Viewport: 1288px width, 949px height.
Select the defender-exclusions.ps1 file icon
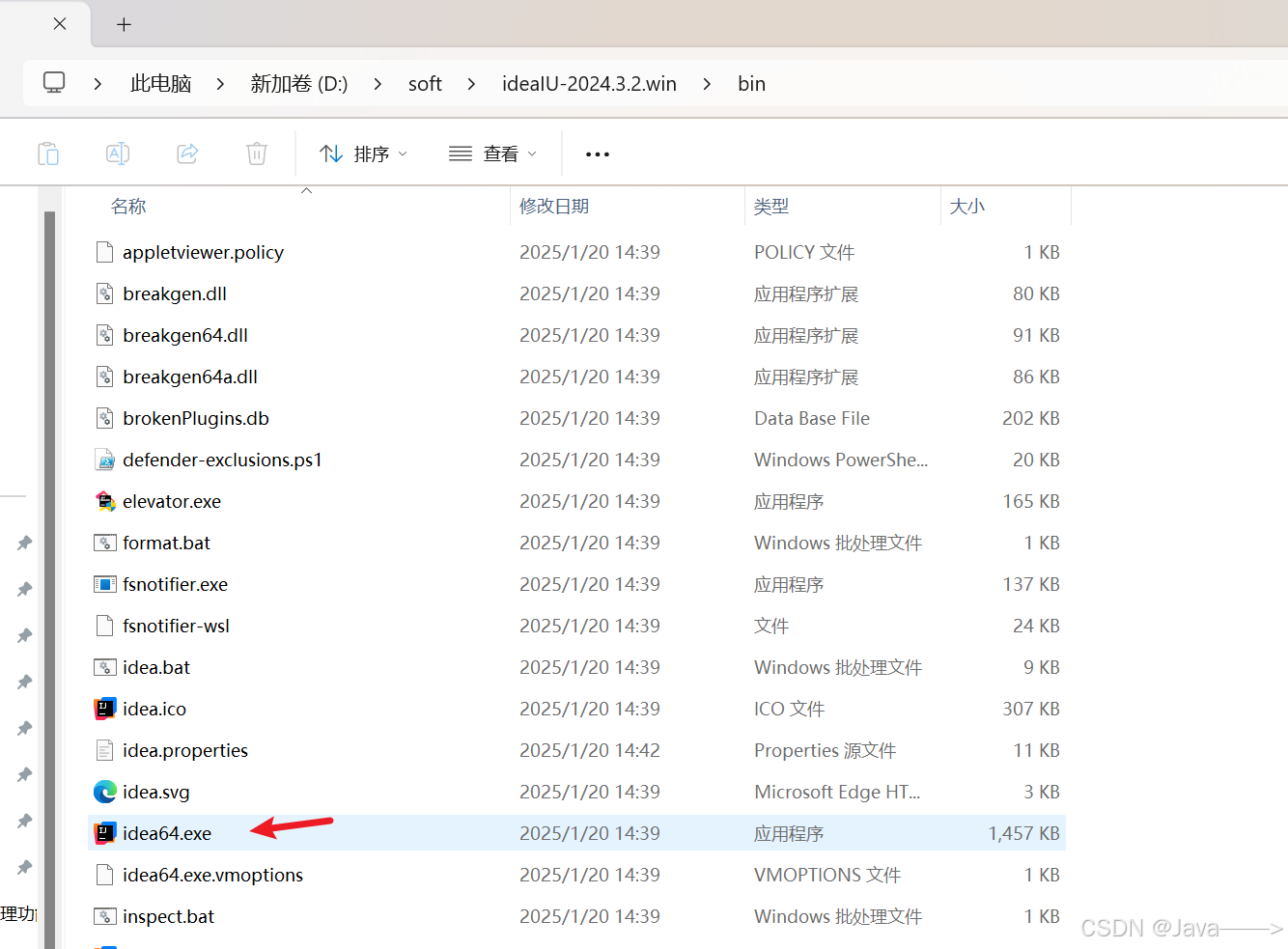click(105, 460)
